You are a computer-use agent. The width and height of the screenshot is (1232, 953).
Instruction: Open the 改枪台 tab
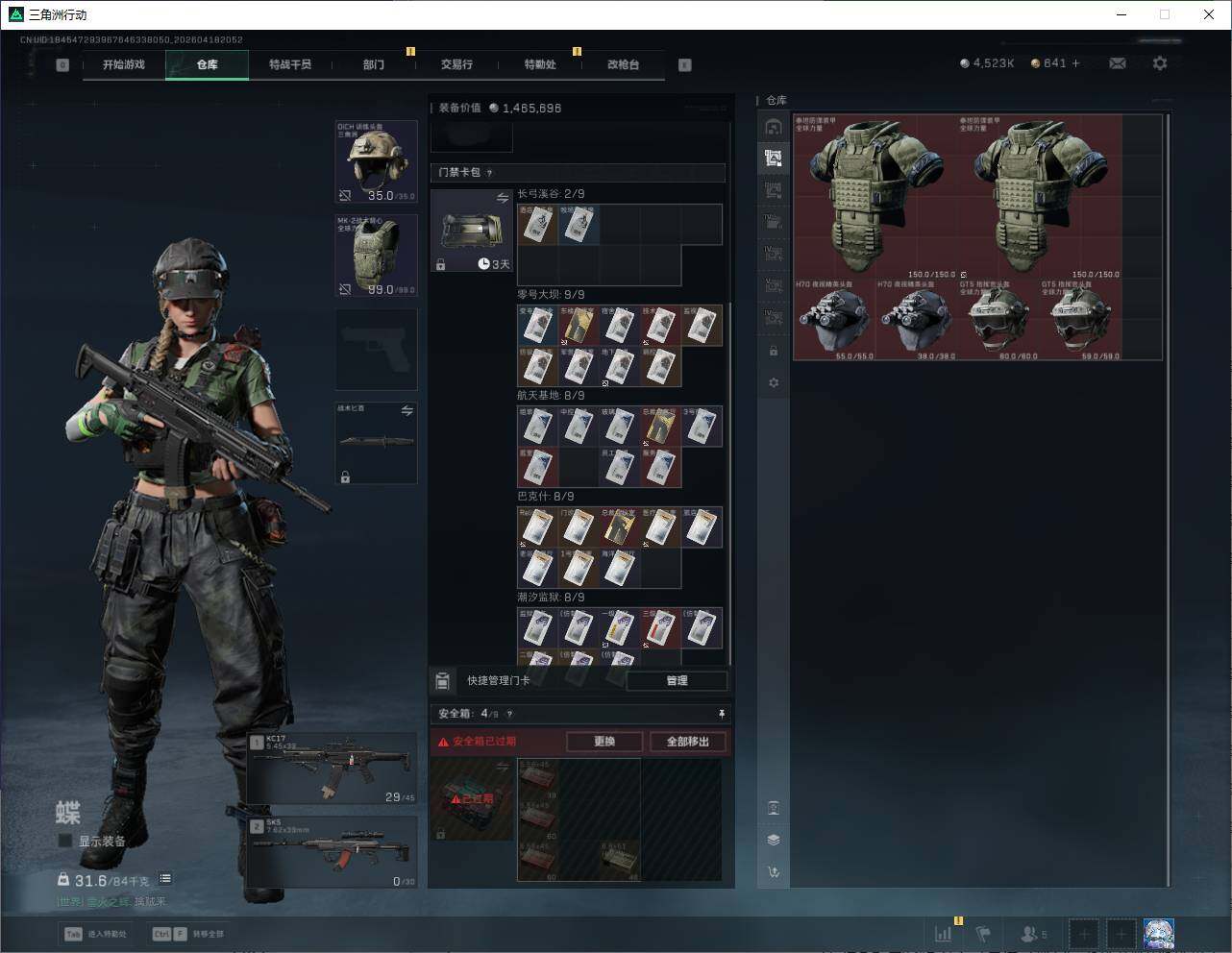point(623,64)
